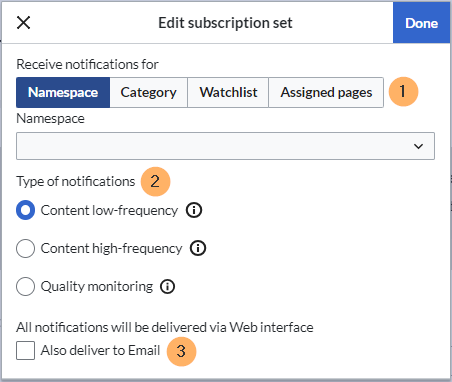Click the Quality monitoring label text
Viewport: 452px width, 382px height.
(97, 286)
